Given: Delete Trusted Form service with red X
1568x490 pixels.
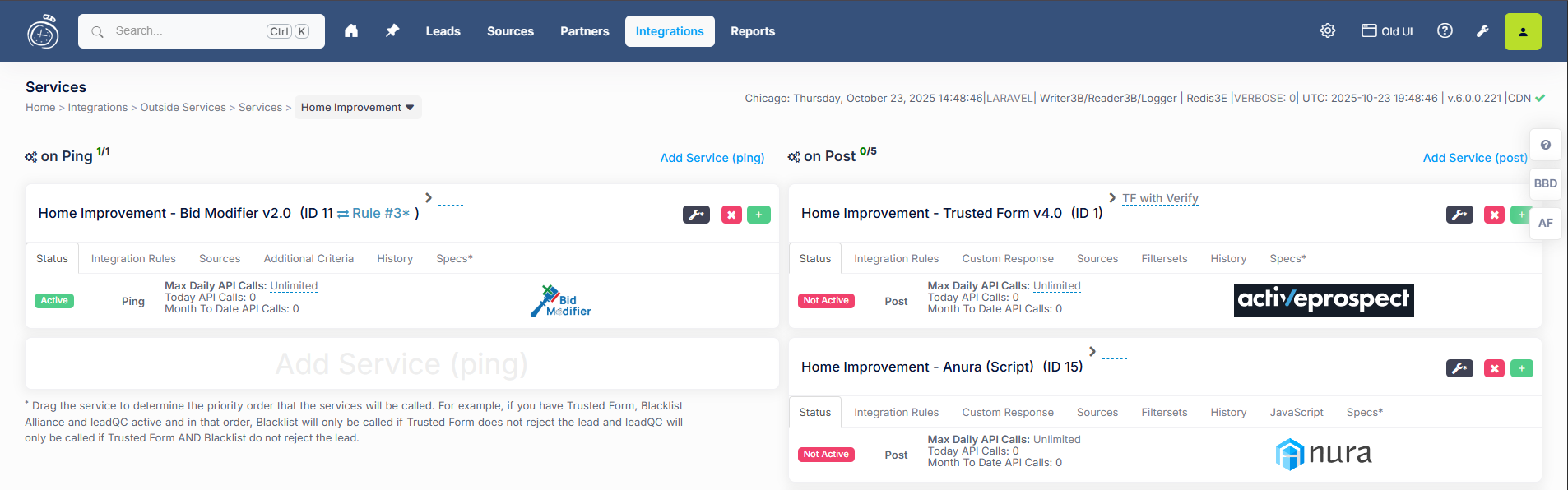Looking at the screenshot, I should click(1494, 215).
